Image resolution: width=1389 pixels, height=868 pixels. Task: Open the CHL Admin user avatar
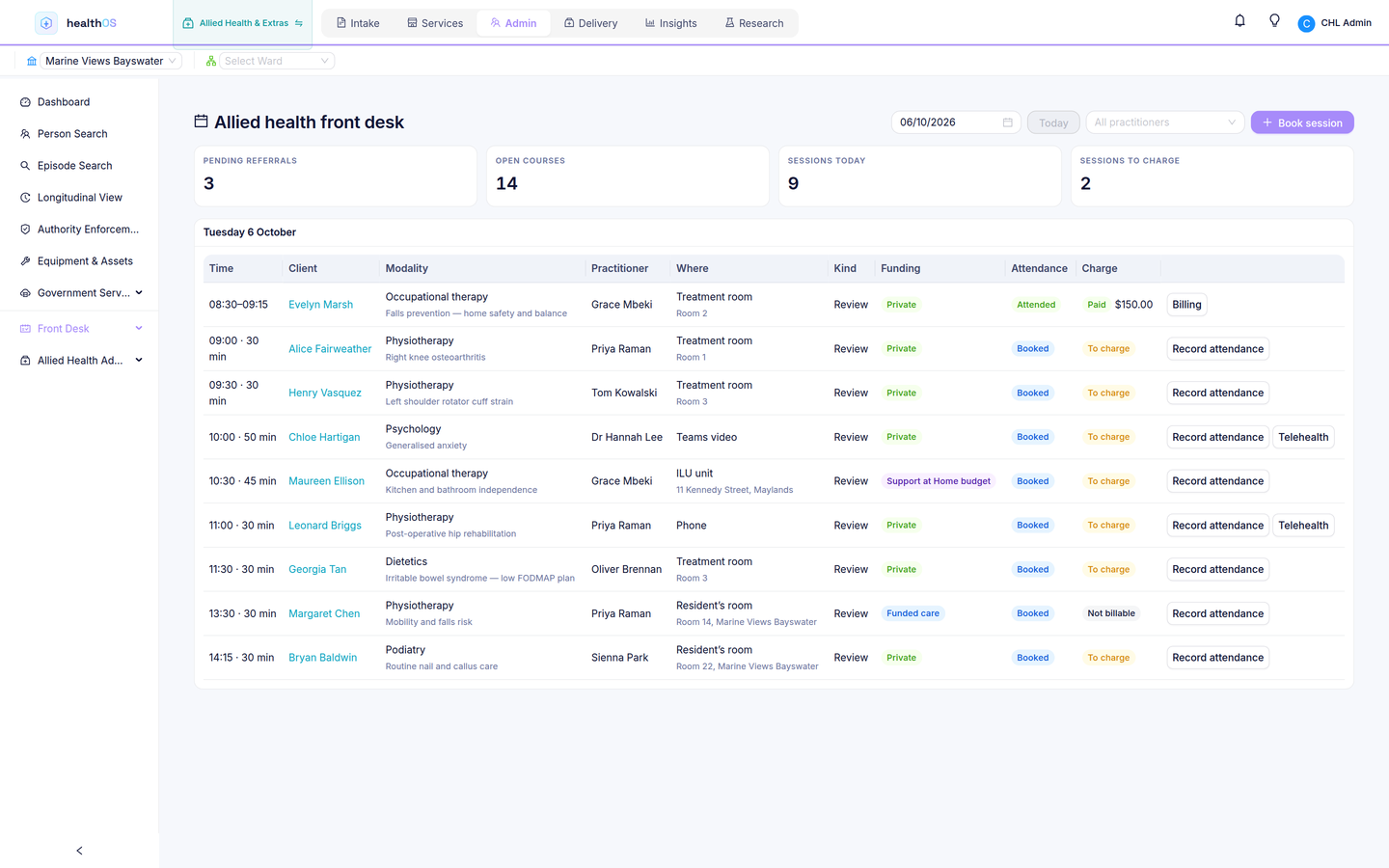[x=1306, y=24]
